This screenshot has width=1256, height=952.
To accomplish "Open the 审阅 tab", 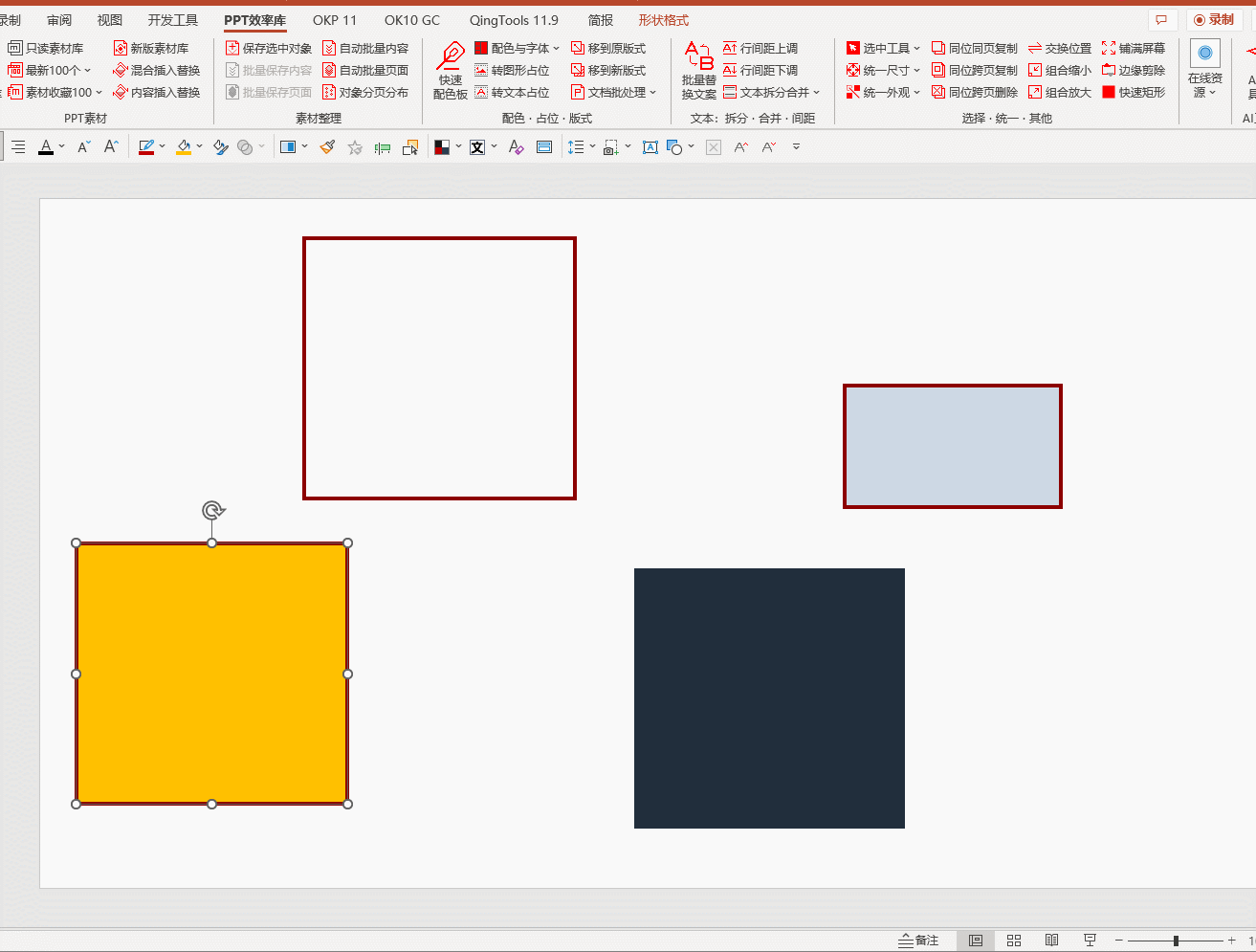I will (59, 20).
